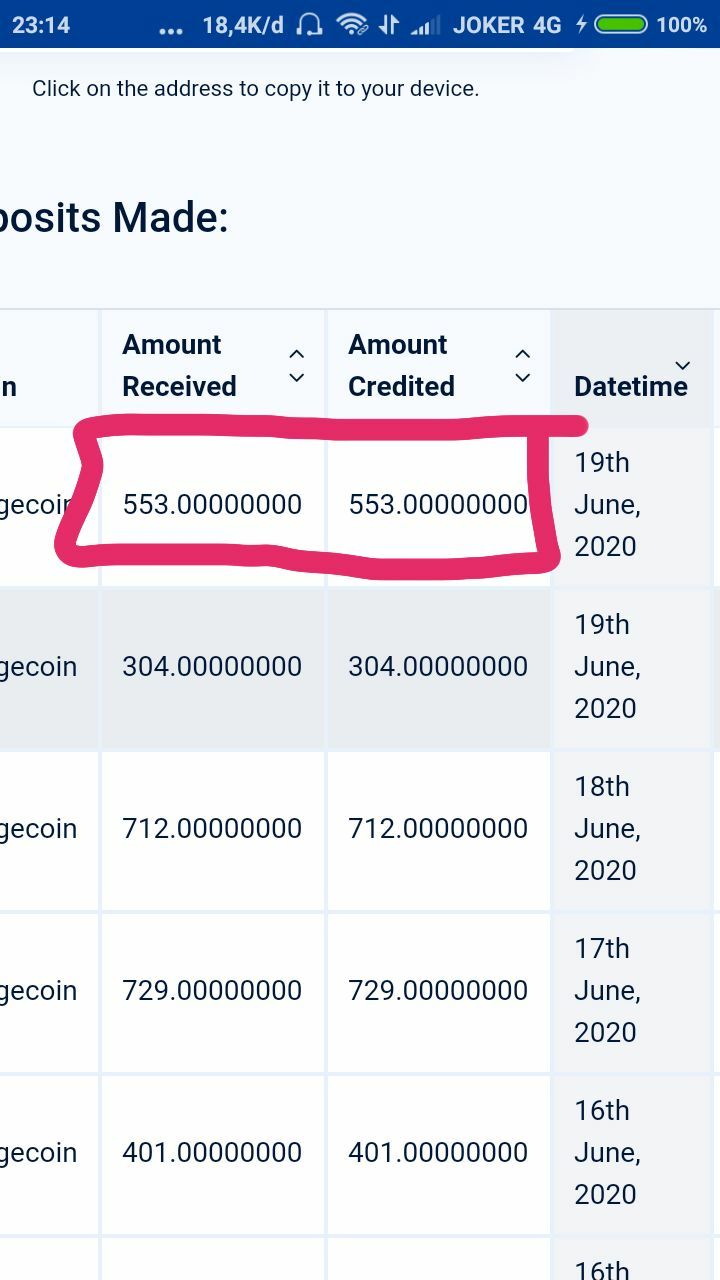Click the 18th June, 2020 date cell
This screenshot has width=720, height=1280.
point(632,829)
